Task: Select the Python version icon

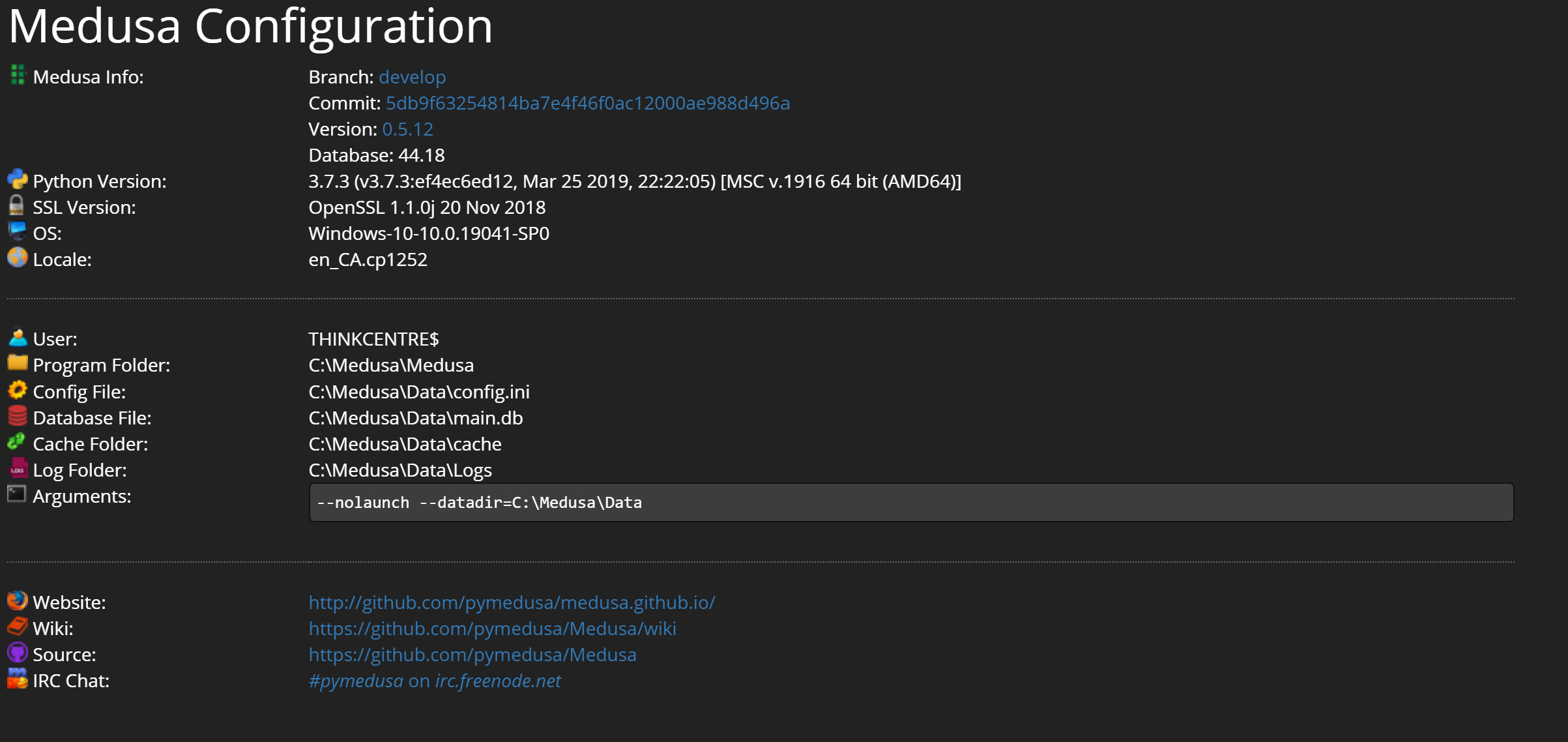Action: 17,181
